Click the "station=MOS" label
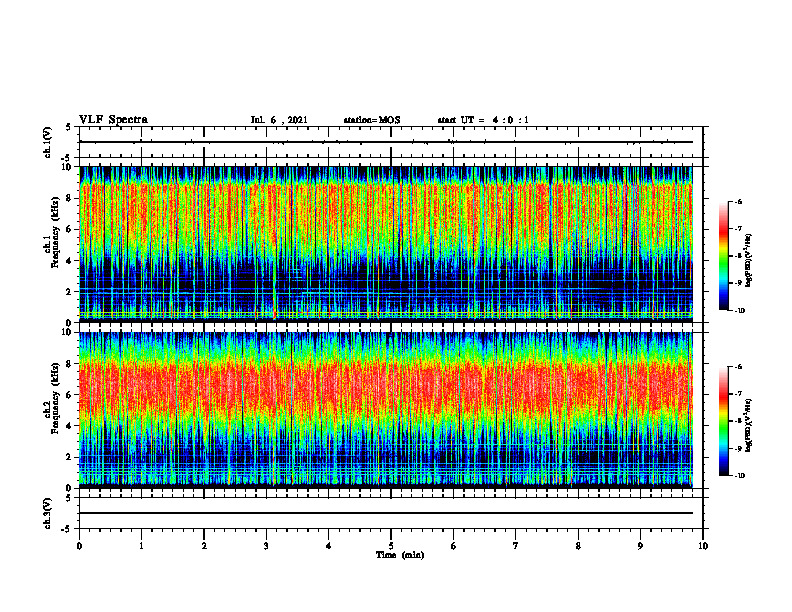Screen dimensions: 792x612 (x=372, y=120)
